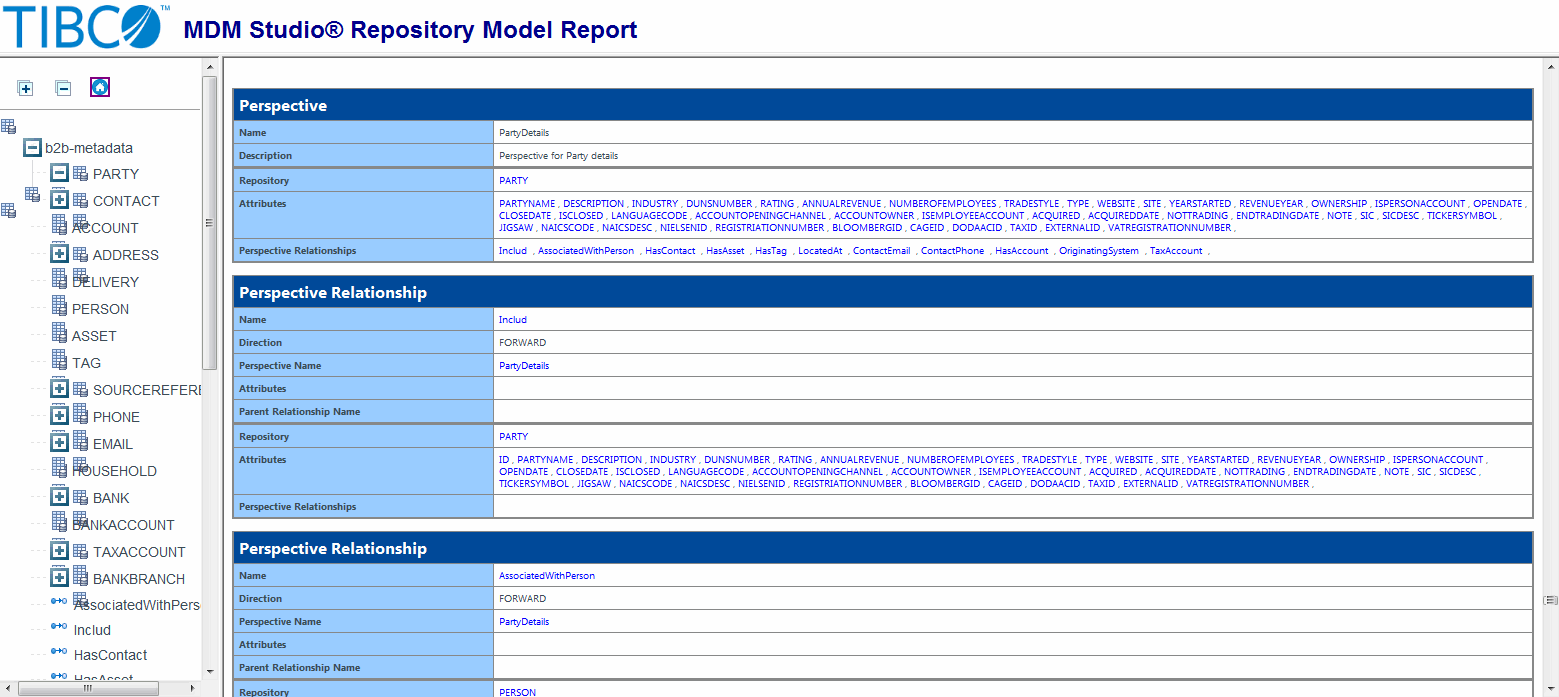Image resolution: width=1559 pixels, height=697 pixels.
Task: Open the HasContact perspective relationship link
Action: [670, 251]
